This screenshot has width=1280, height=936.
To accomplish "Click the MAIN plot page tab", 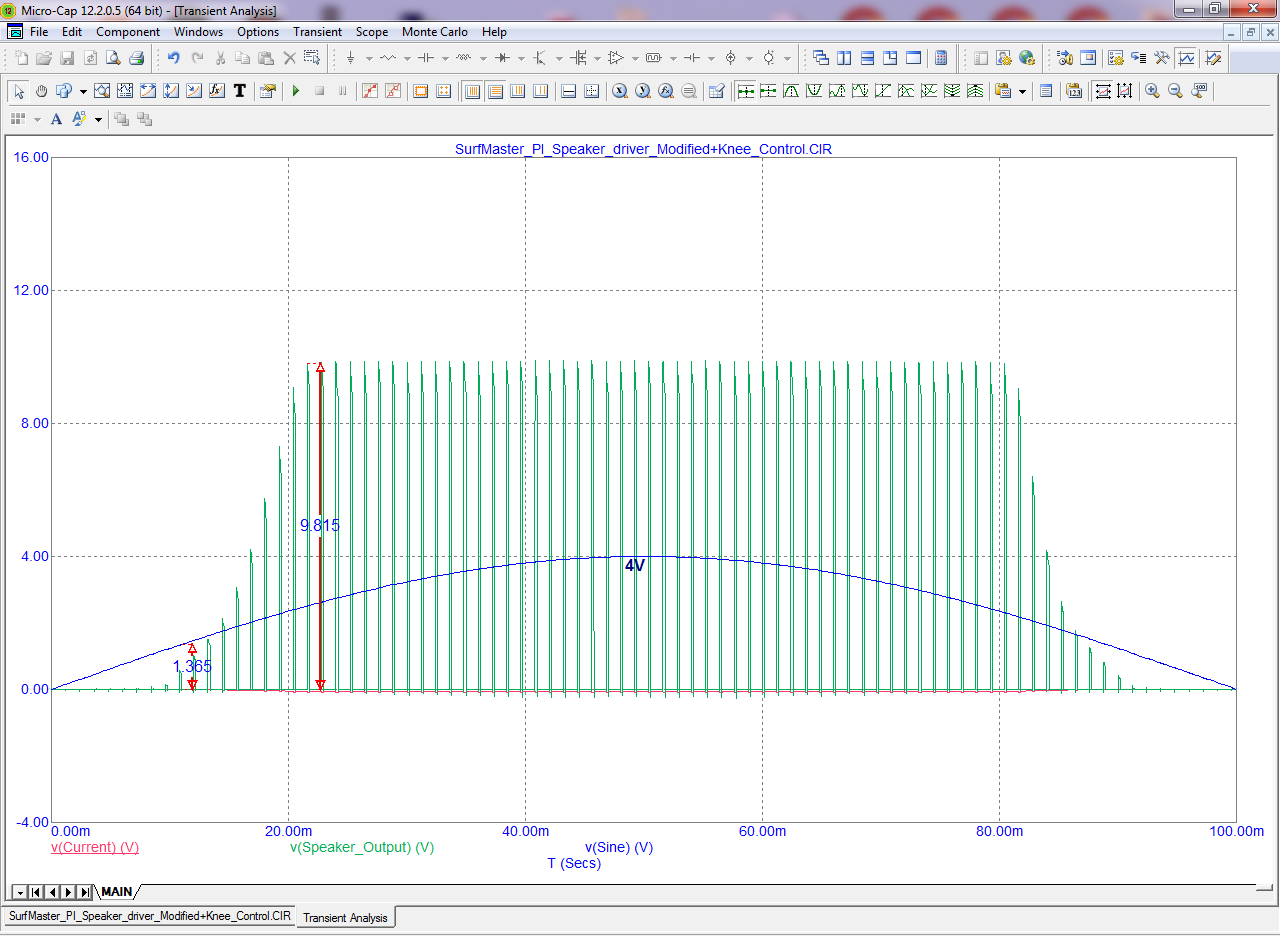I will pyautogui.click(x=117, y=891).
